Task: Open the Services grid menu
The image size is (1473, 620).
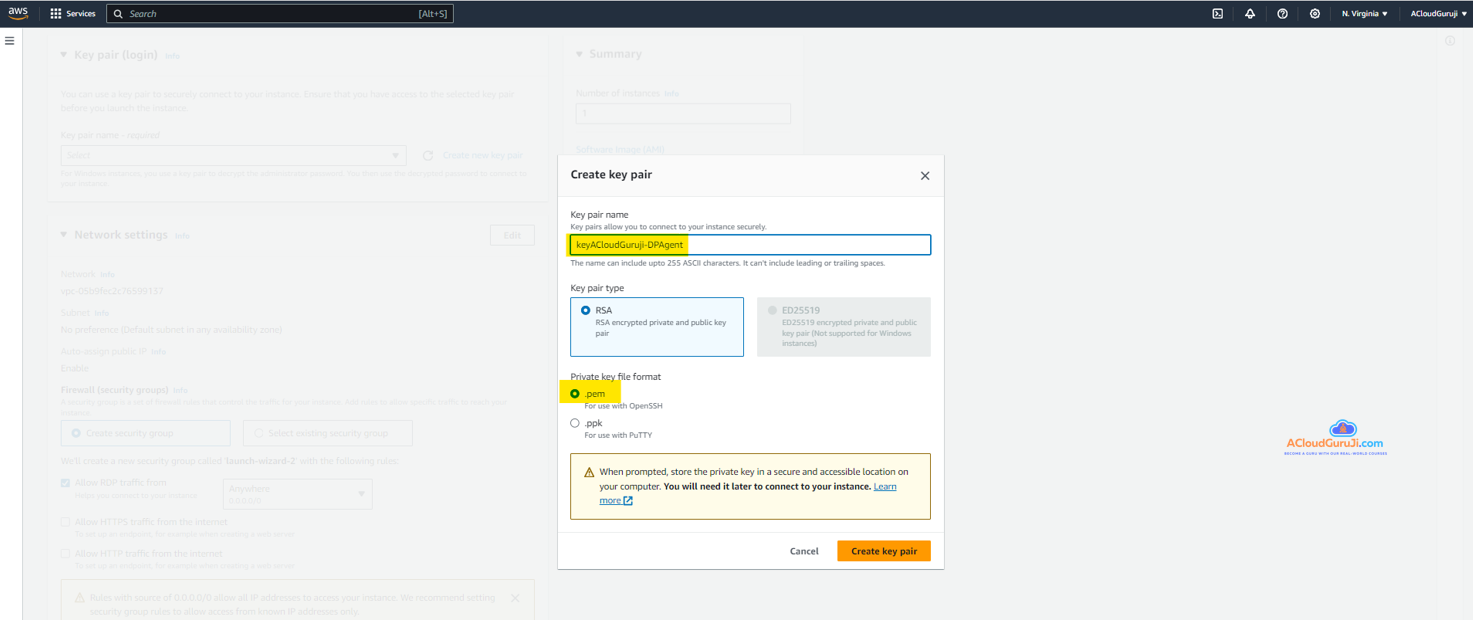Action: 73,14
